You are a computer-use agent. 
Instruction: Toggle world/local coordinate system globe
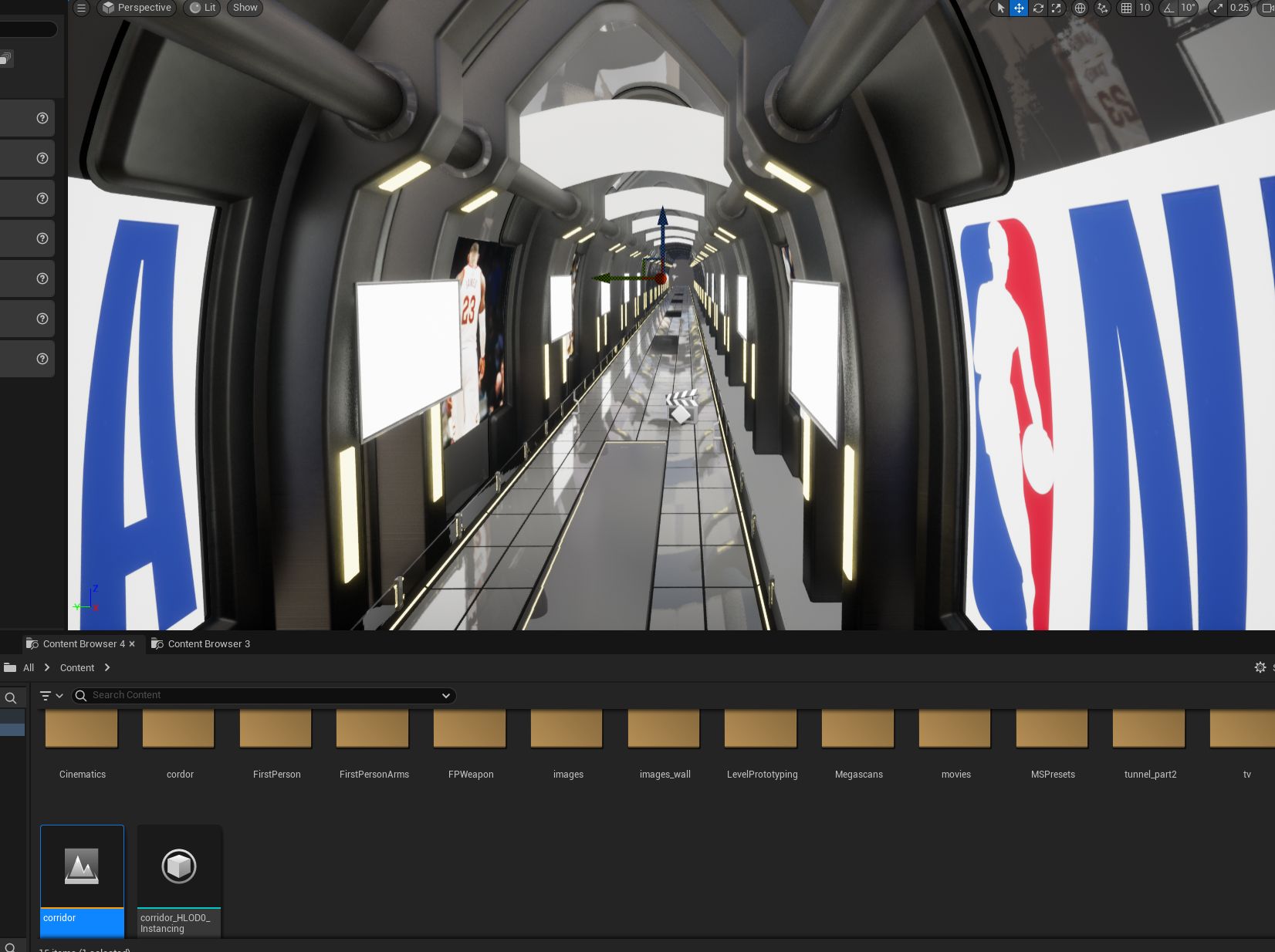(1080, 8)
